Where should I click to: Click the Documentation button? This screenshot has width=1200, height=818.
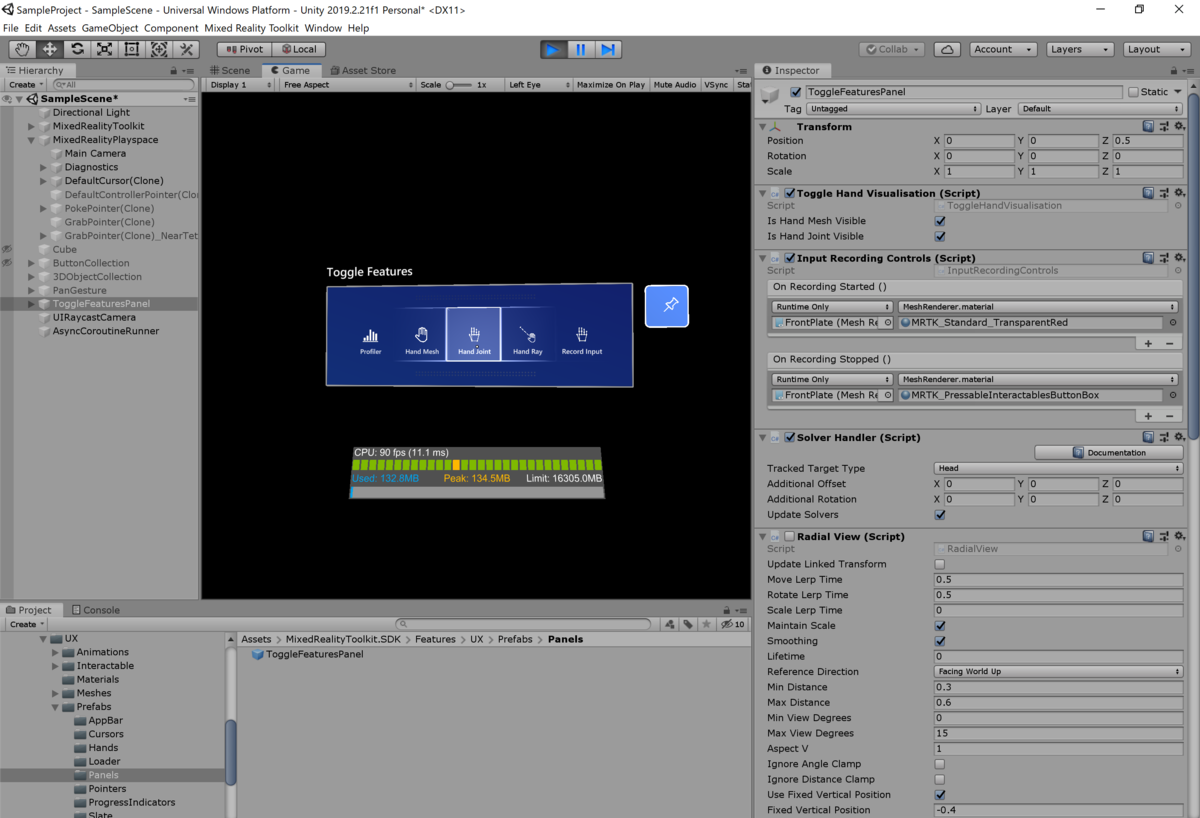pyautogui.click(x=1109, y=453)
